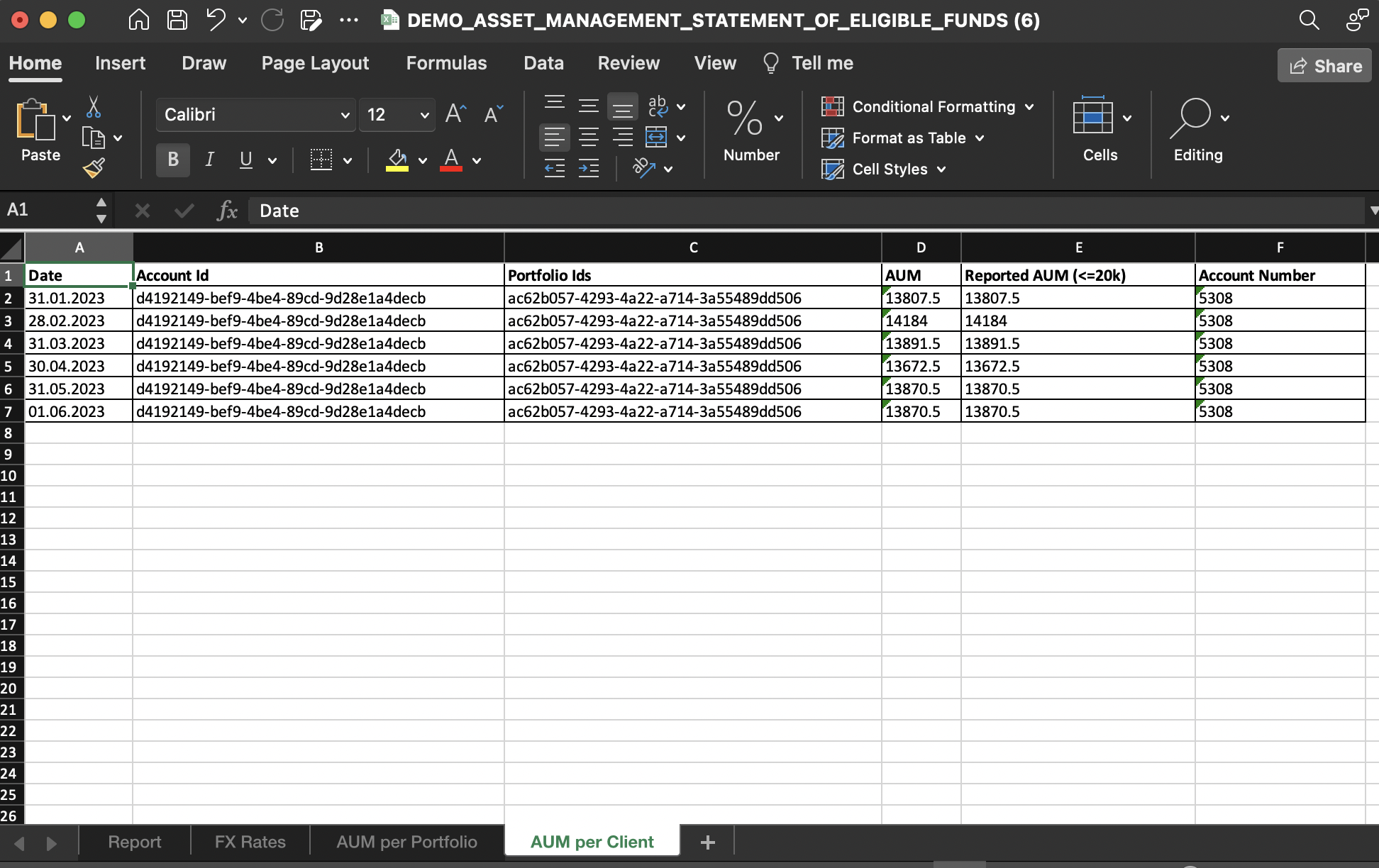Open the Home icon in title bar
Viewport: 1379px width, 868px height.
138,20
